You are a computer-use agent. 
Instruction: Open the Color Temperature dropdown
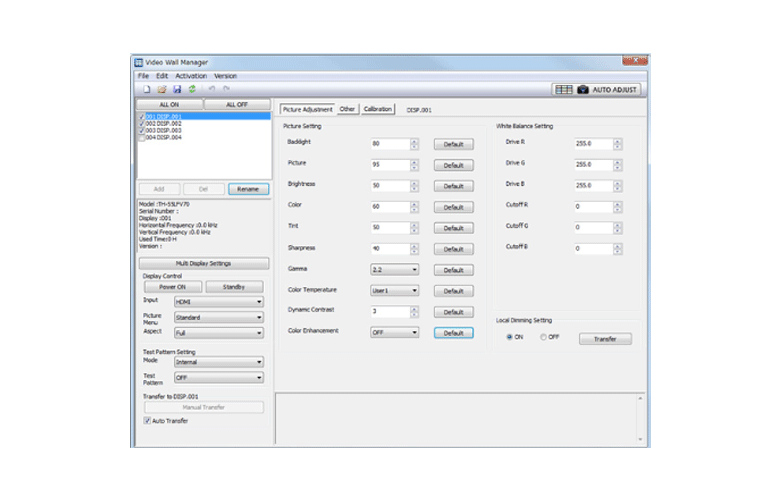[394, 290]
